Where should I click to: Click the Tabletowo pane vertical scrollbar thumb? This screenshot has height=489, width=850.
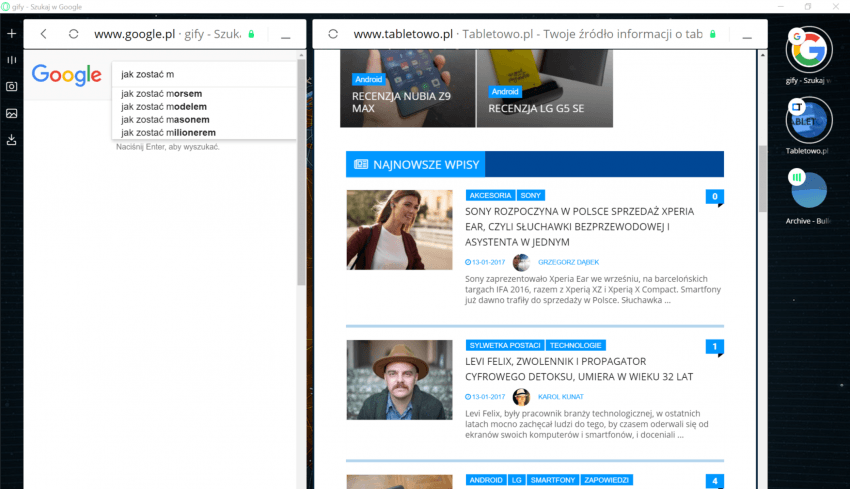click(763, 179)
